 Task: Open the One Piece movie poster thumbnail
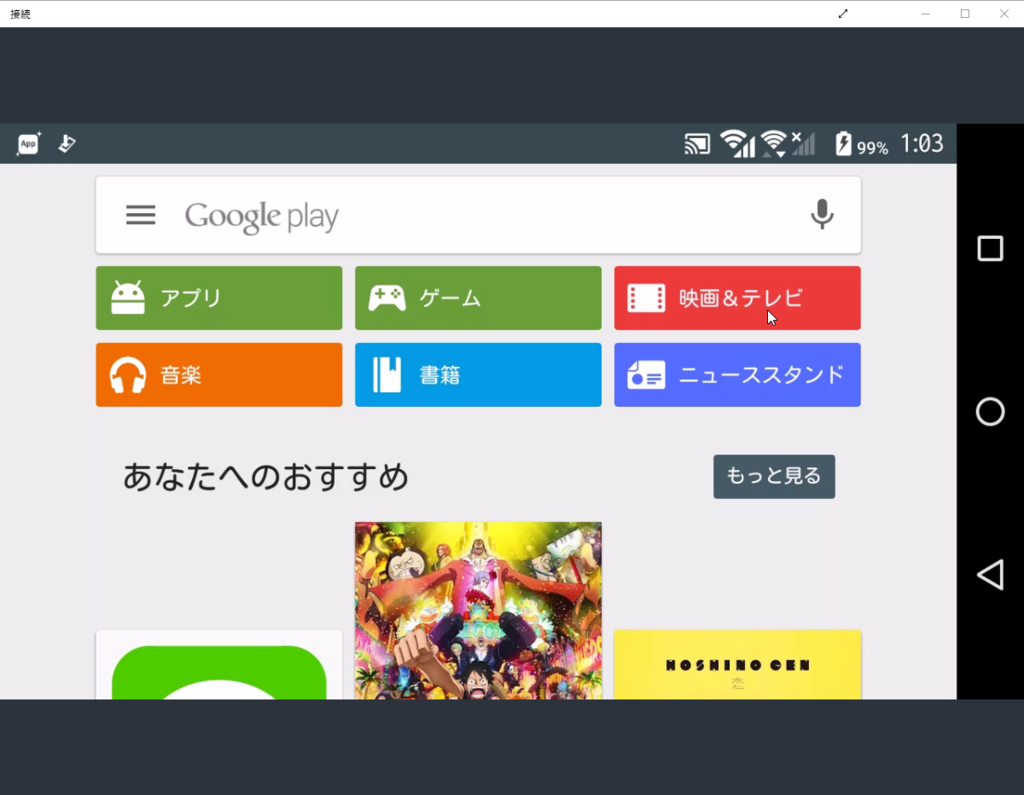[478, 610]
